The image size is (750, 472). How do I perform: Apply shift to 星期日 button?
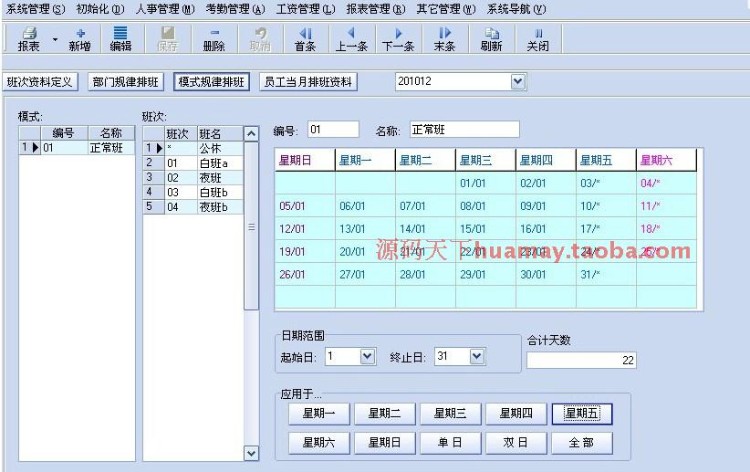pyautogui.click(x=385, y=443)
